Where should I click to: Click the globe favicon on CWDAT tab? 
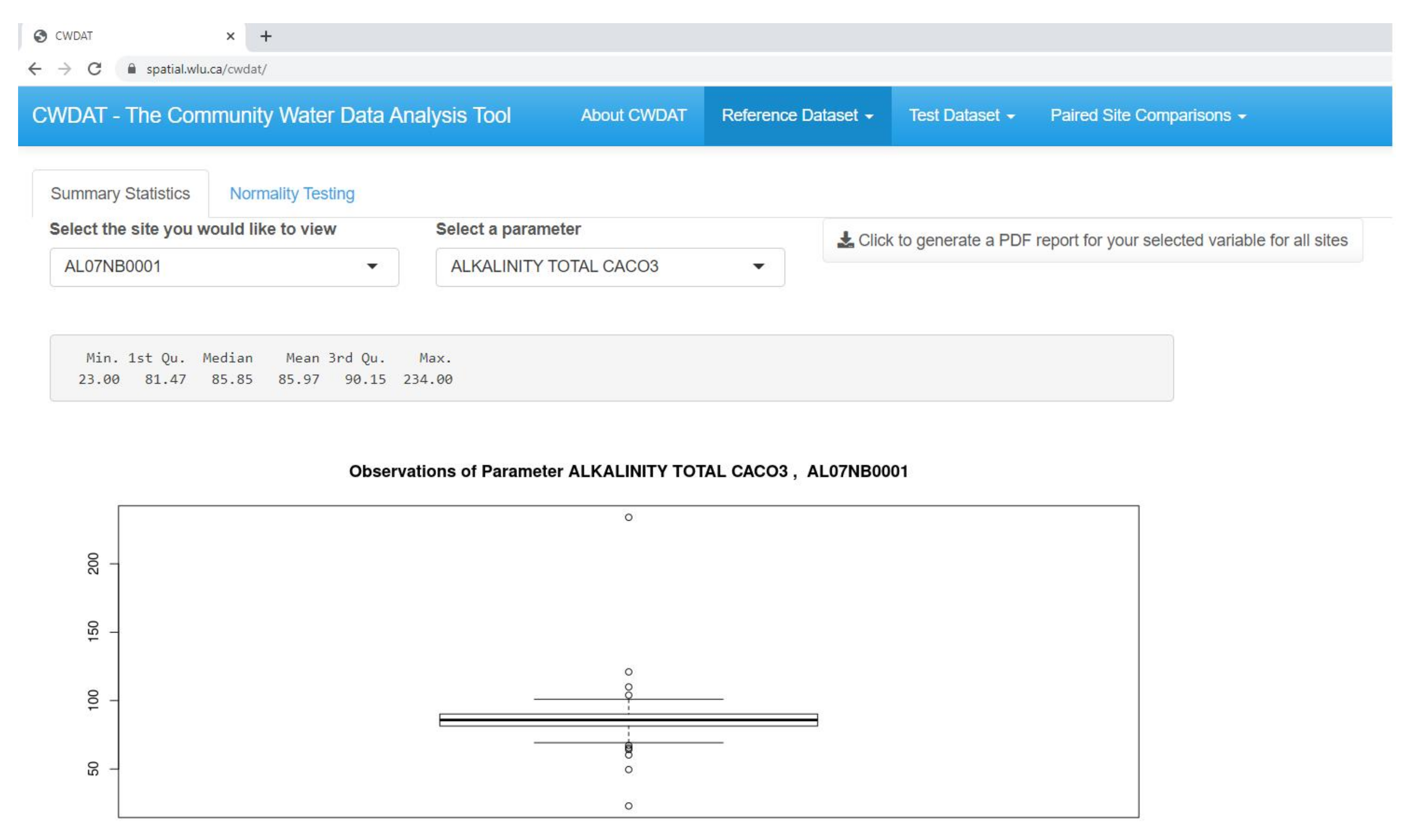click(40, 37)
